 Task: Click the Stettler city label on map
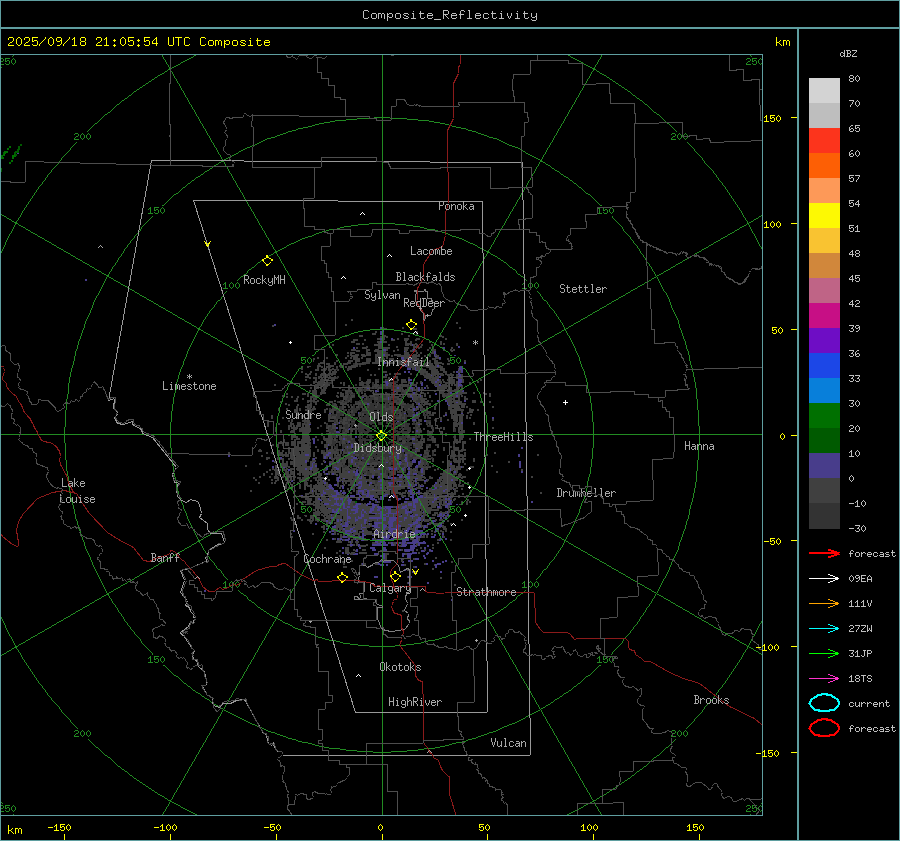[582, 289]
